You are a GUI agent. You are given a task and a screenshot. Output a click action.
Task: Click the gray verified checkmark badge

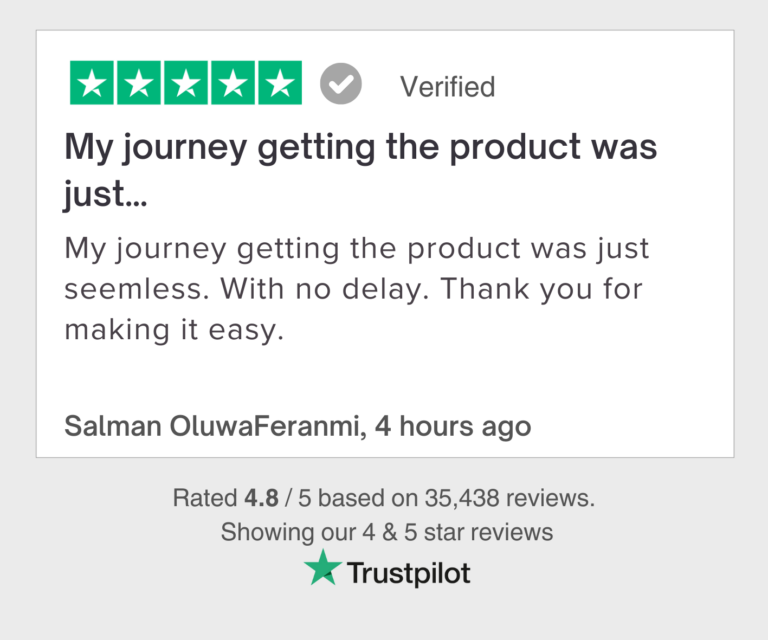click(x=341, y=85)
